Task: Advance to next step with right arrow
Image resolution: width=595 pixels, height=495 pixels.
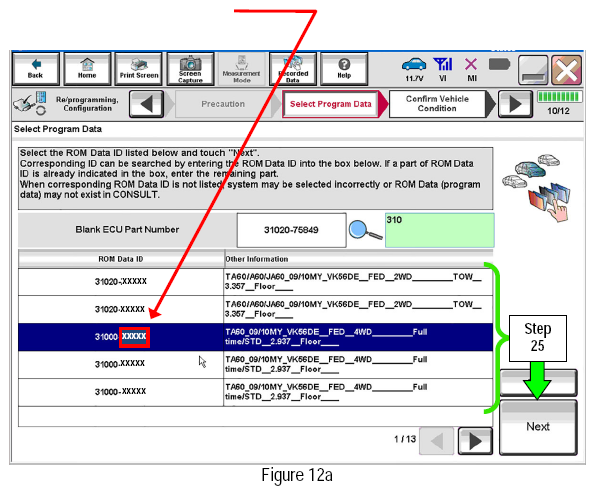Action: coord(515,104)
